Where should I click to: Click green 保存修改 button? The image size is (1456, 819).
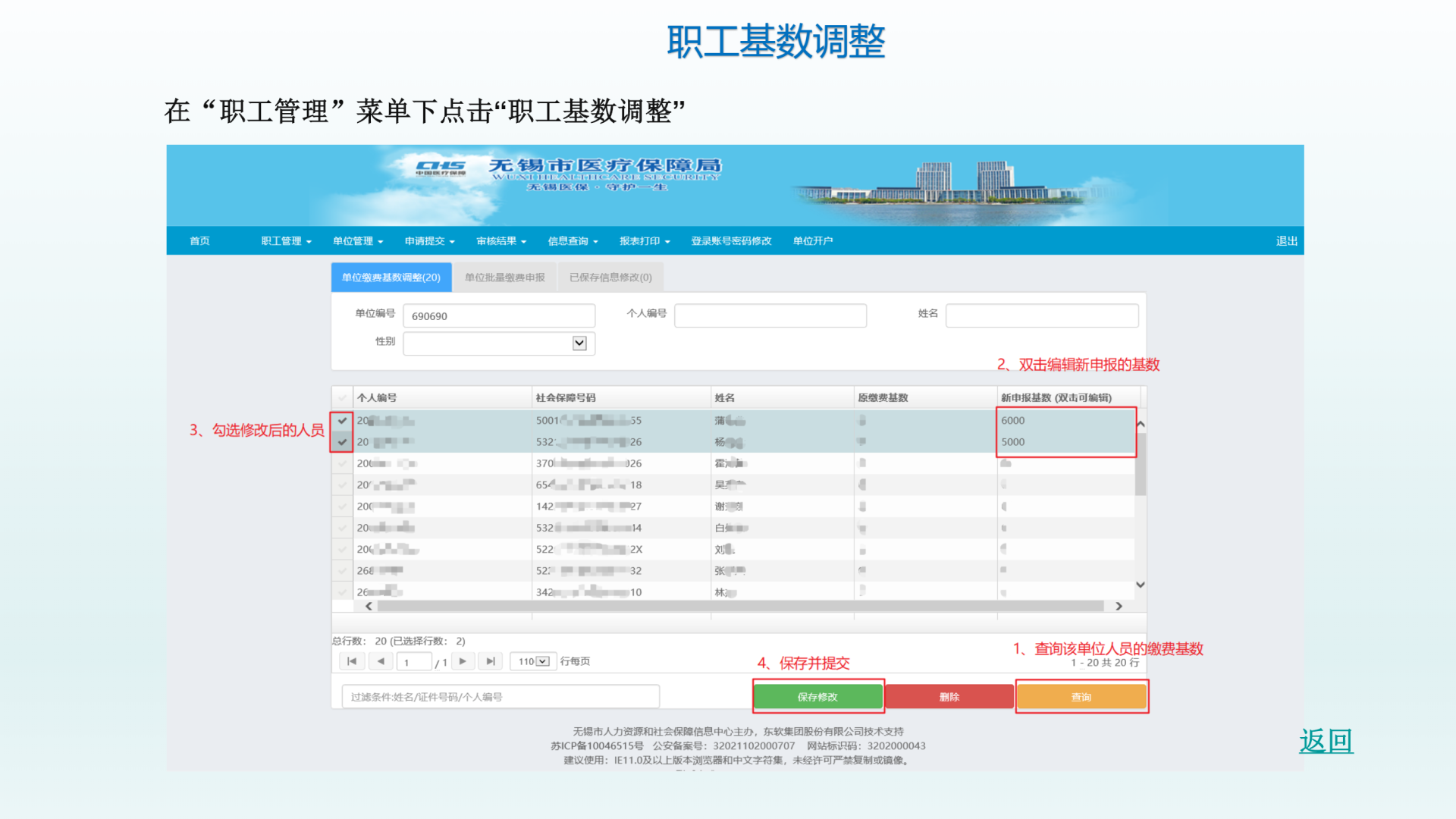(817, 697)
